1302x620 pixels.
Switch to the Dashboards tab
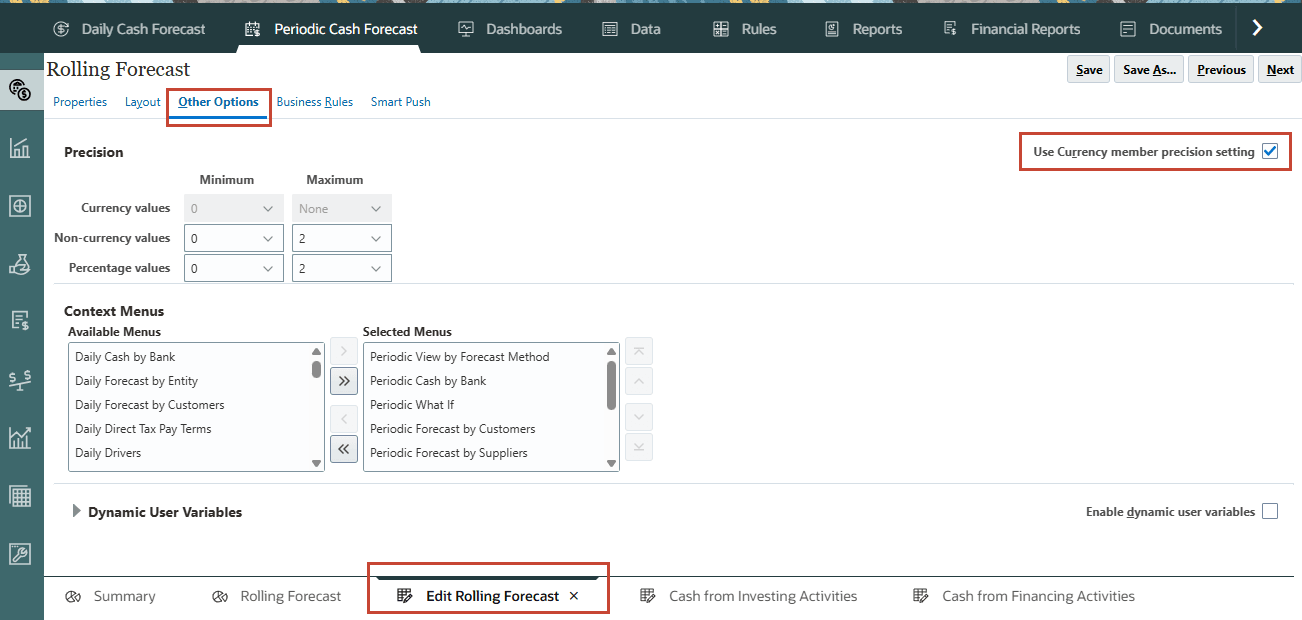510,29
